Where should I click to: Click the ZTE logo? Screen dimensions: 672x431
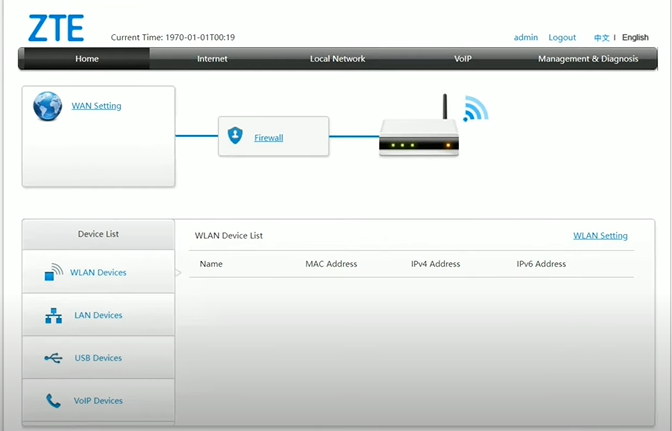coord(57,28)
